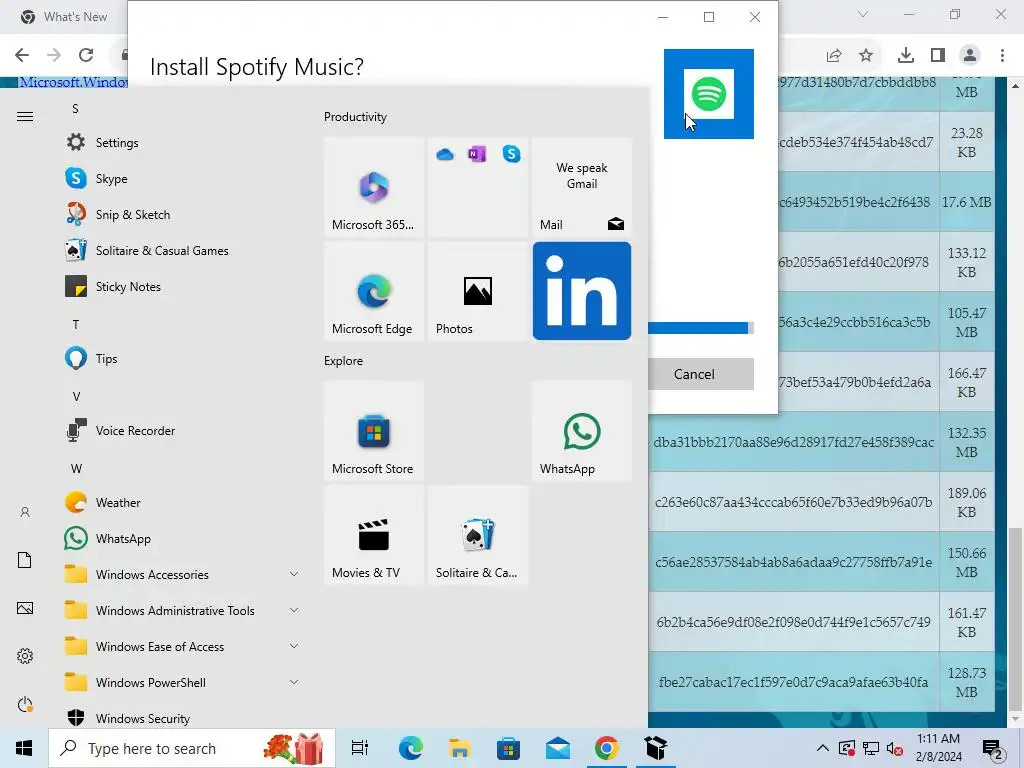
Task: Open File Explorer from the taskbar
Action: pyautogui.click(x=459, y=748)
